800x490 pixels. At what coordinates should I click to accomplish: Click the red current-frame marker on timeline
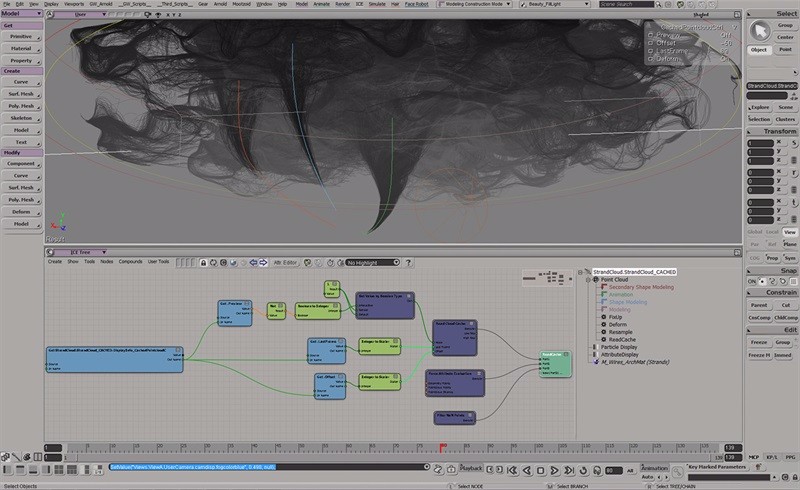point(442,447)
